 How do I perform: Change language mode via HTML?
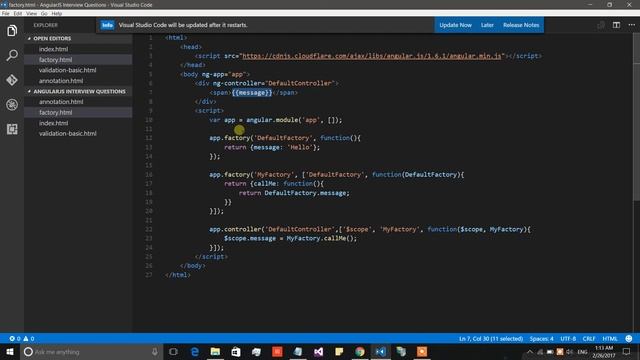(x=610, y=338)
